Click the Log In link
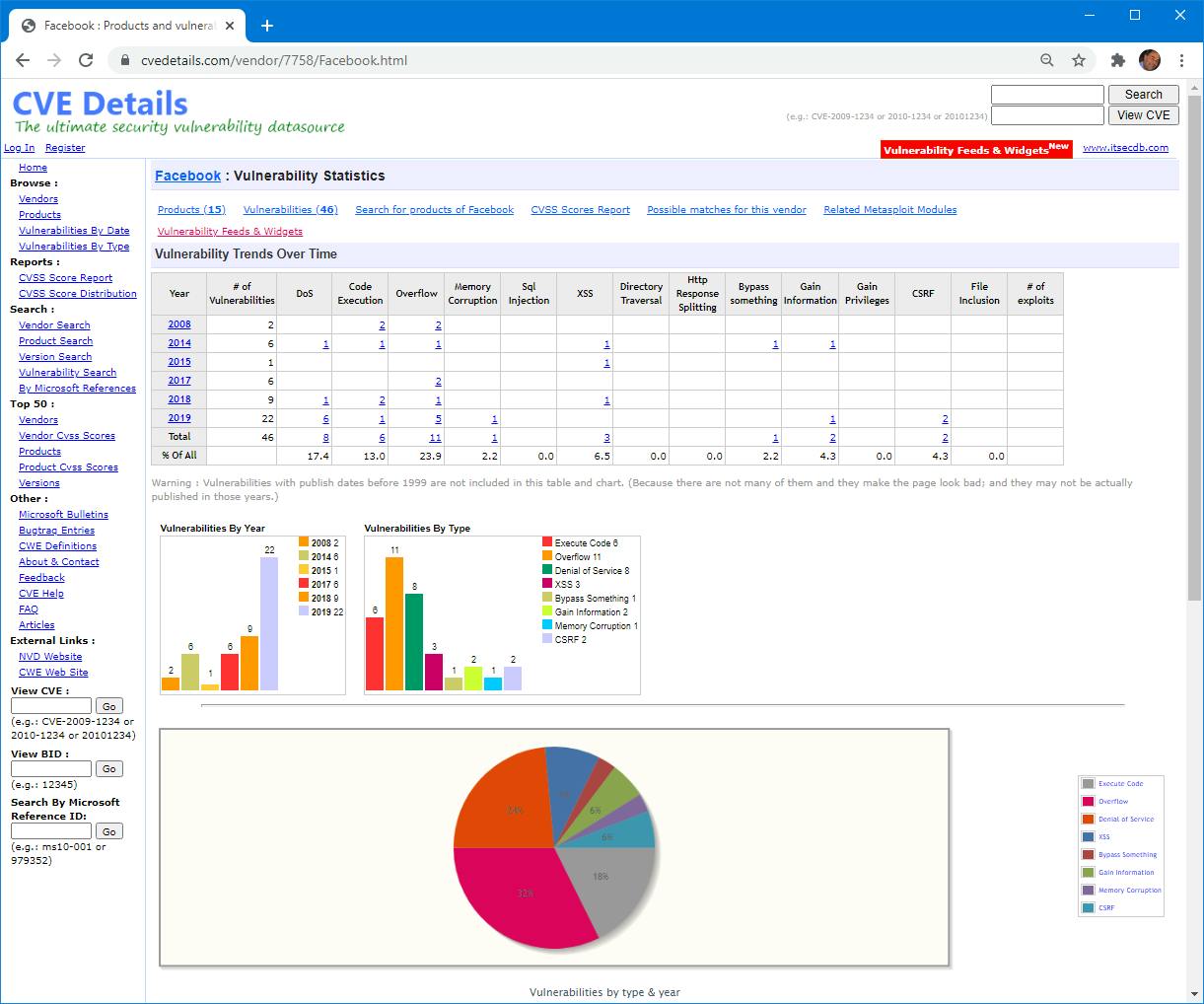Viewport: 1204px width, 1004px height. [x=19, y=148]
